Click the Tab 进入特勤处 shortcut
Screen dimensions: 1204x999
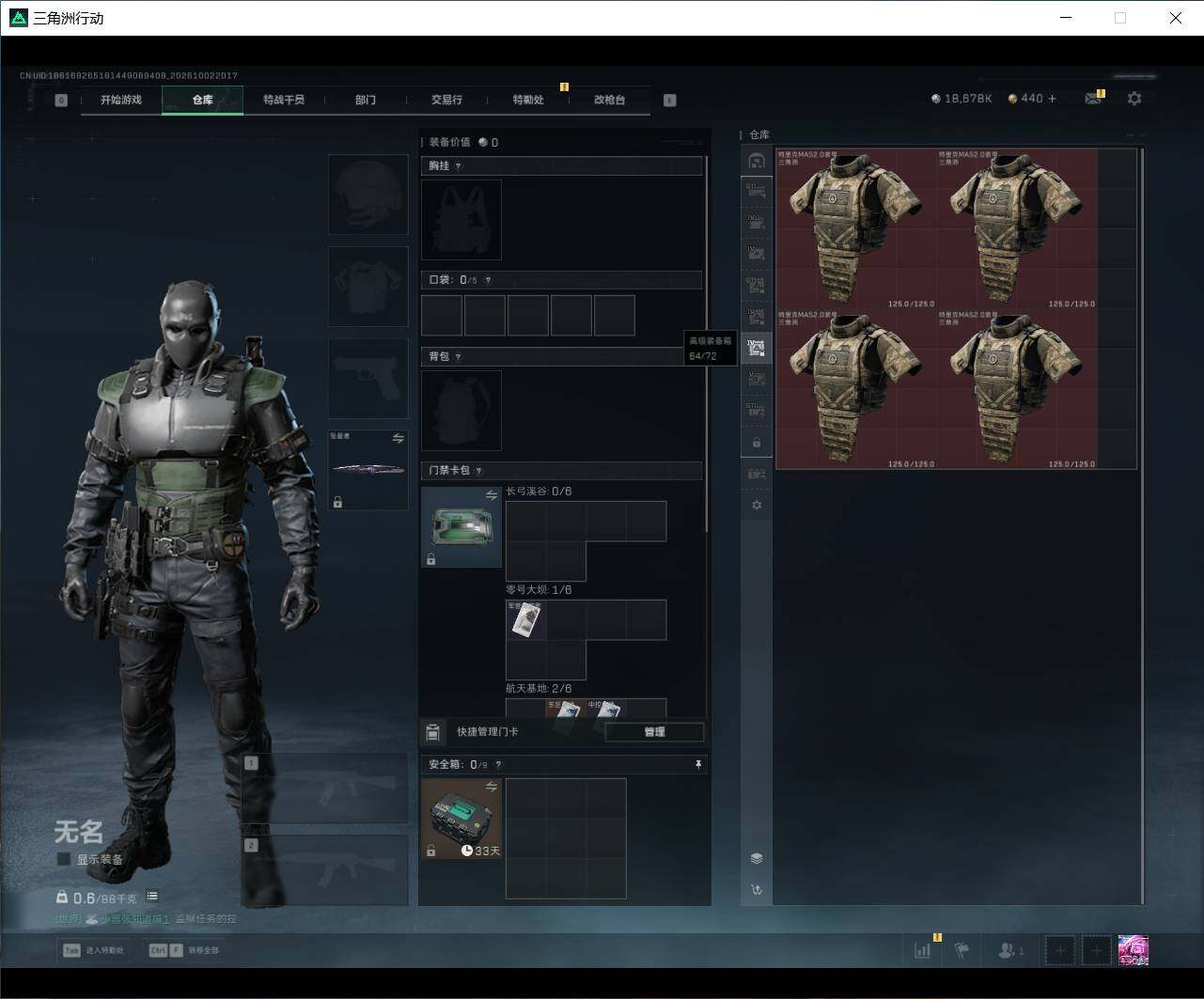click(94, 950)
